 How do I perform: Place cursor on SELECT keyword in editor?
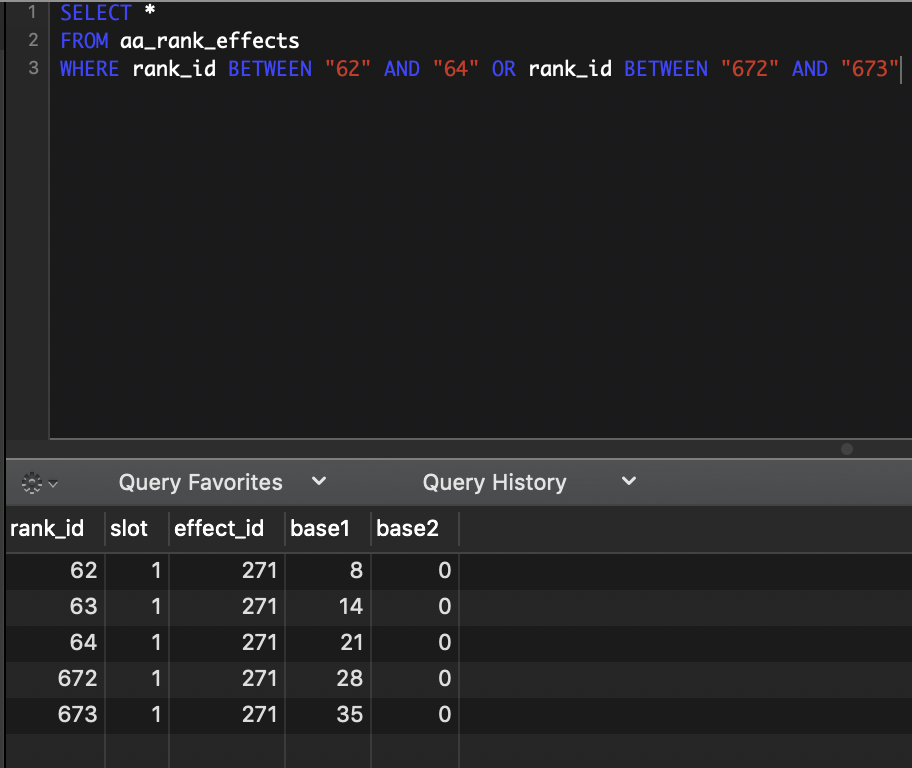[x=95, y=13]
